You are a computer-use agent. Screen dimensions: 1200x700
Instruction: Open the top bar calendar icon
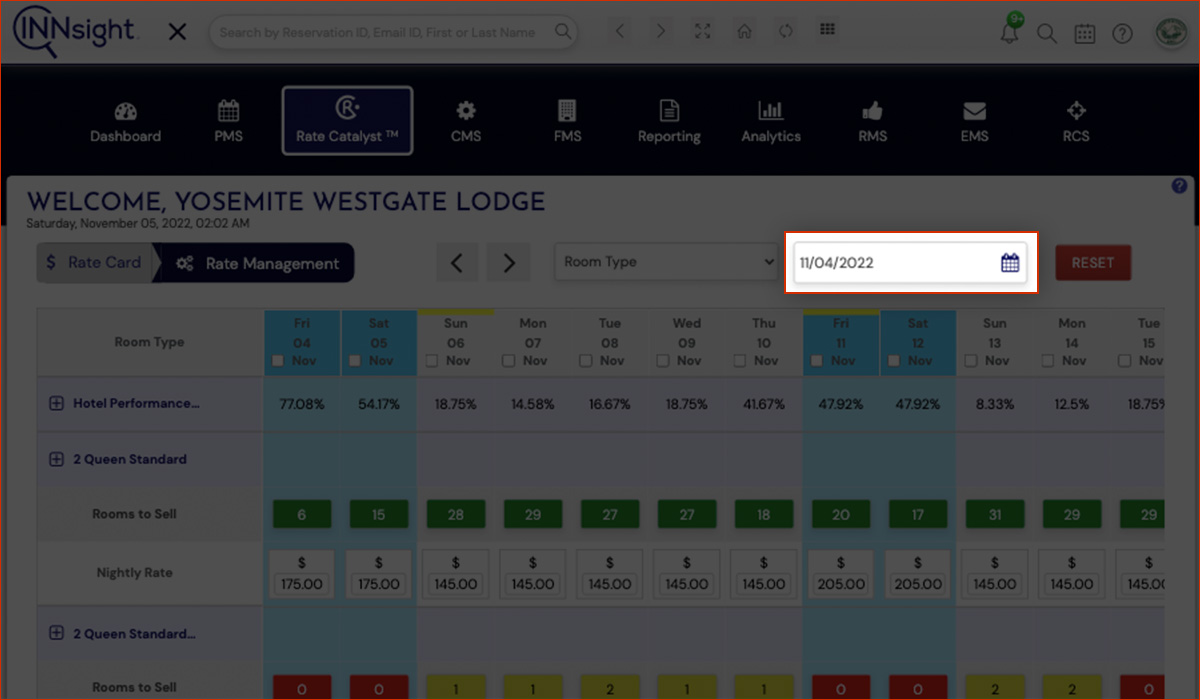(x=1084, y=33)
